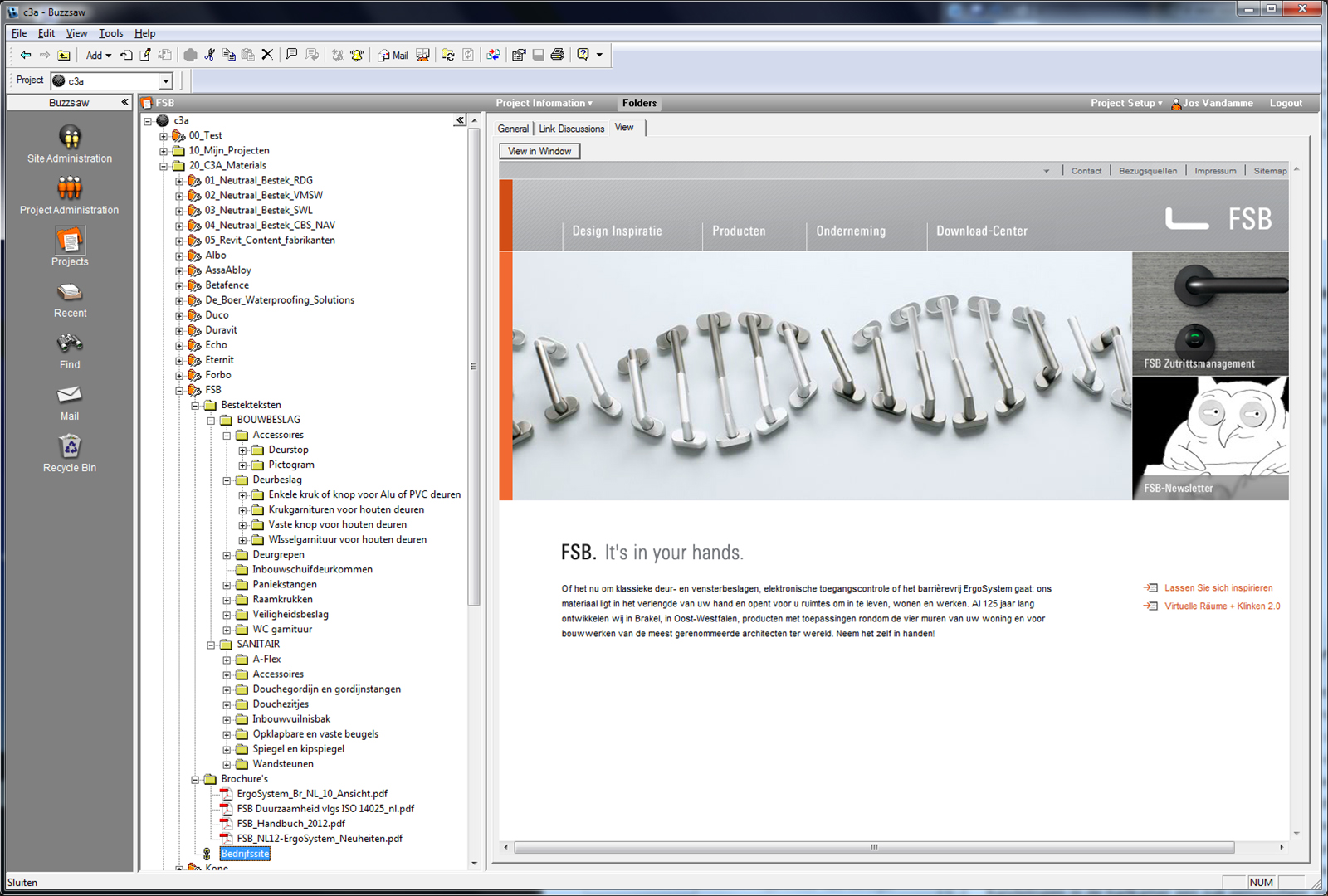
Task: Expand the Deurgrepen folder node
Action: tap(227, 555)
